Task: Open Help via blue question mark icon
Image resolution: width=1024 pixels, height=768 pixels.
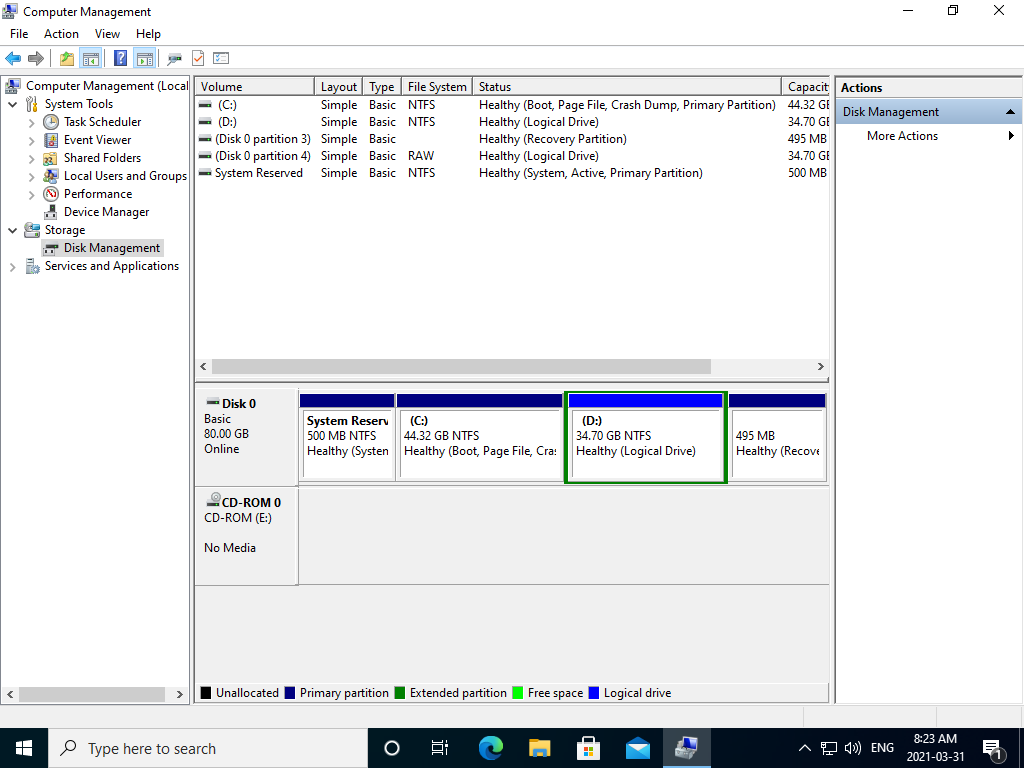Action: click(120, 59)
